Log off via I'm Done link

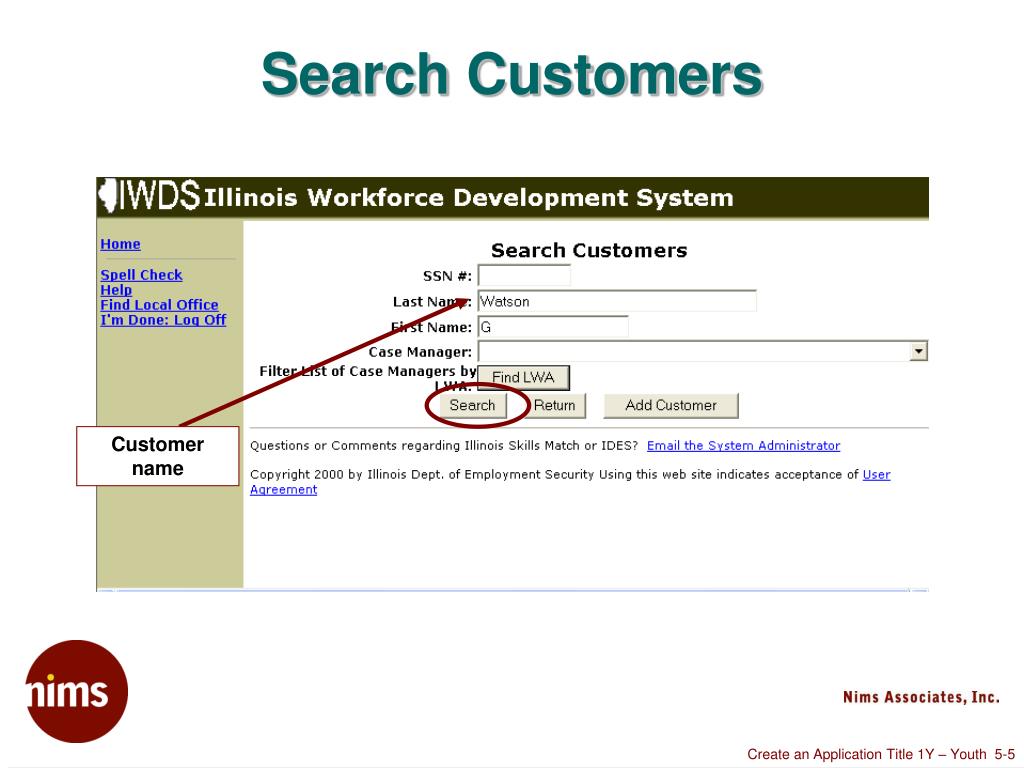pos(163,320)
